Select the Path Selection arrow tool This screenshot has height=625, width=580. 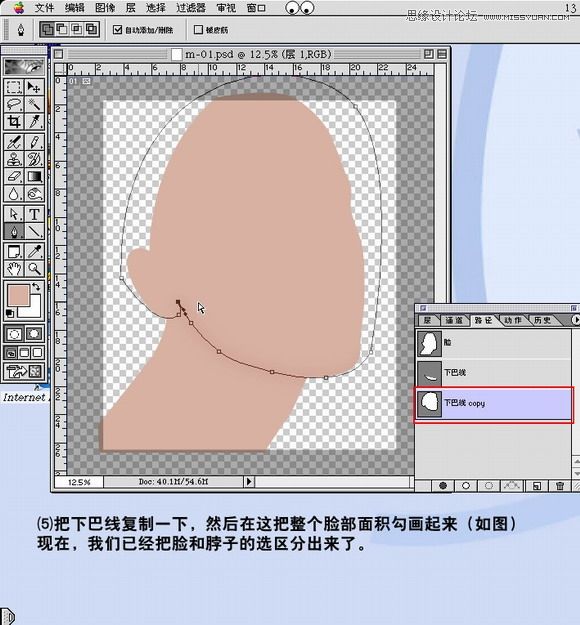[14, 214]
